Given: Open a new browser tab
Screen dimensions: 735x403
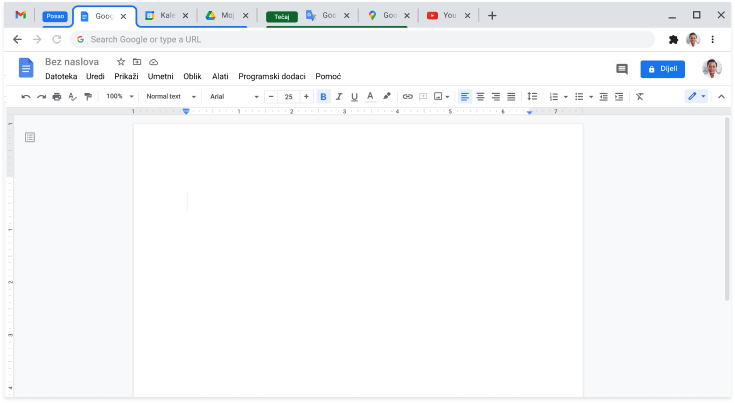Looking at the screenshot, I should coord(492,16).
